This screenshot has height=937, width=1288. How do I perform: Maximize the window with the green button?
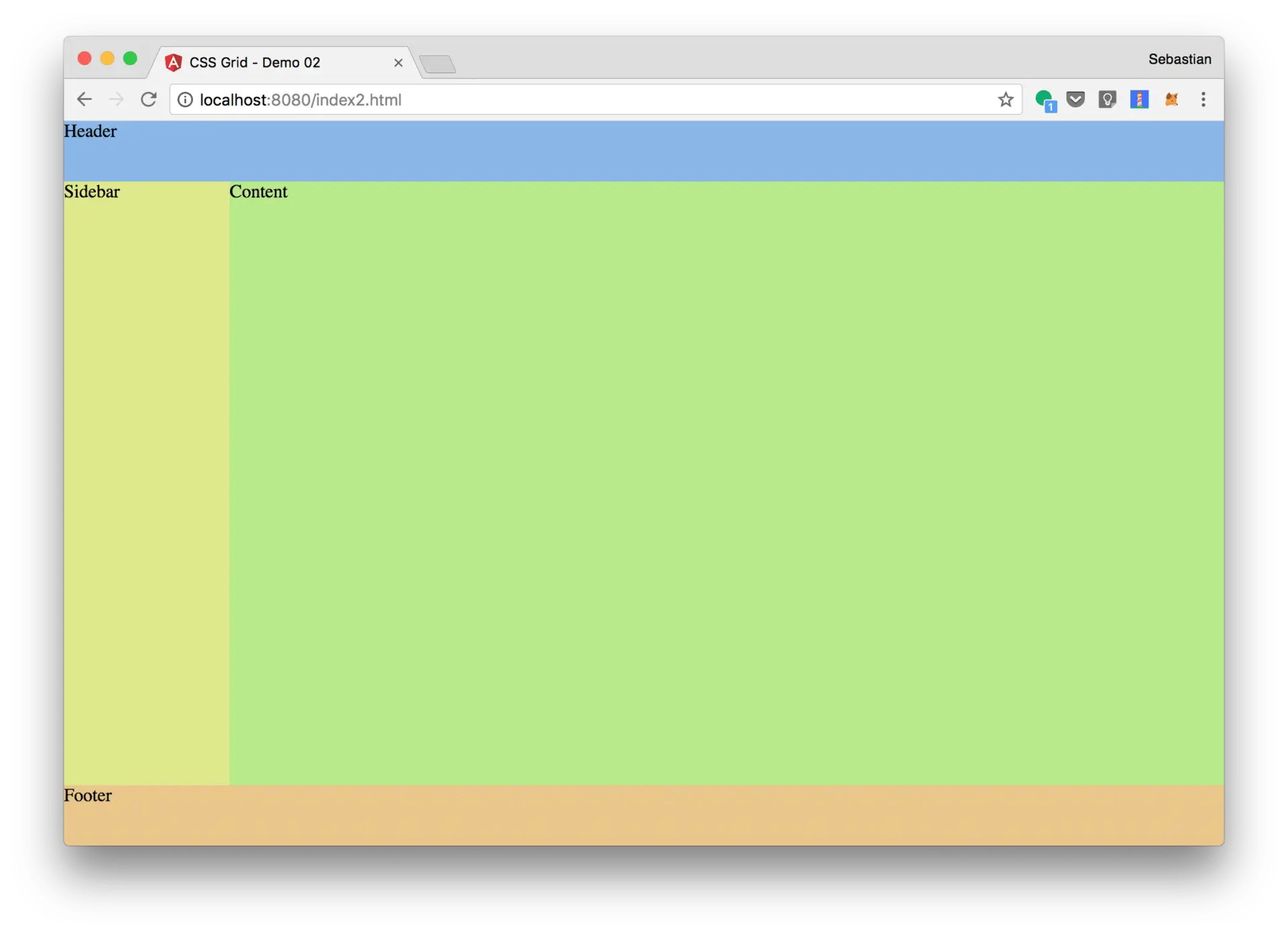coord(130,58)
